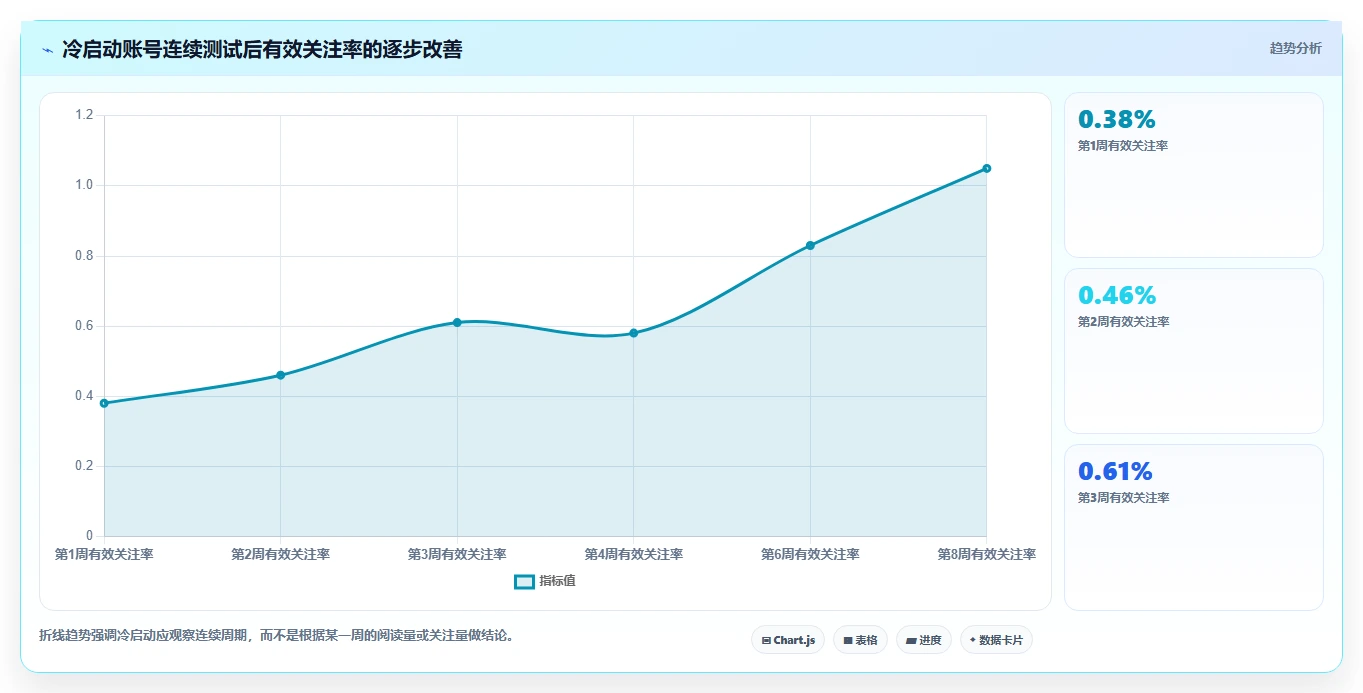Click x-axis label 第4周有效关注率
This screenshot has width=1363, height=693.
[x=633, y=554]
